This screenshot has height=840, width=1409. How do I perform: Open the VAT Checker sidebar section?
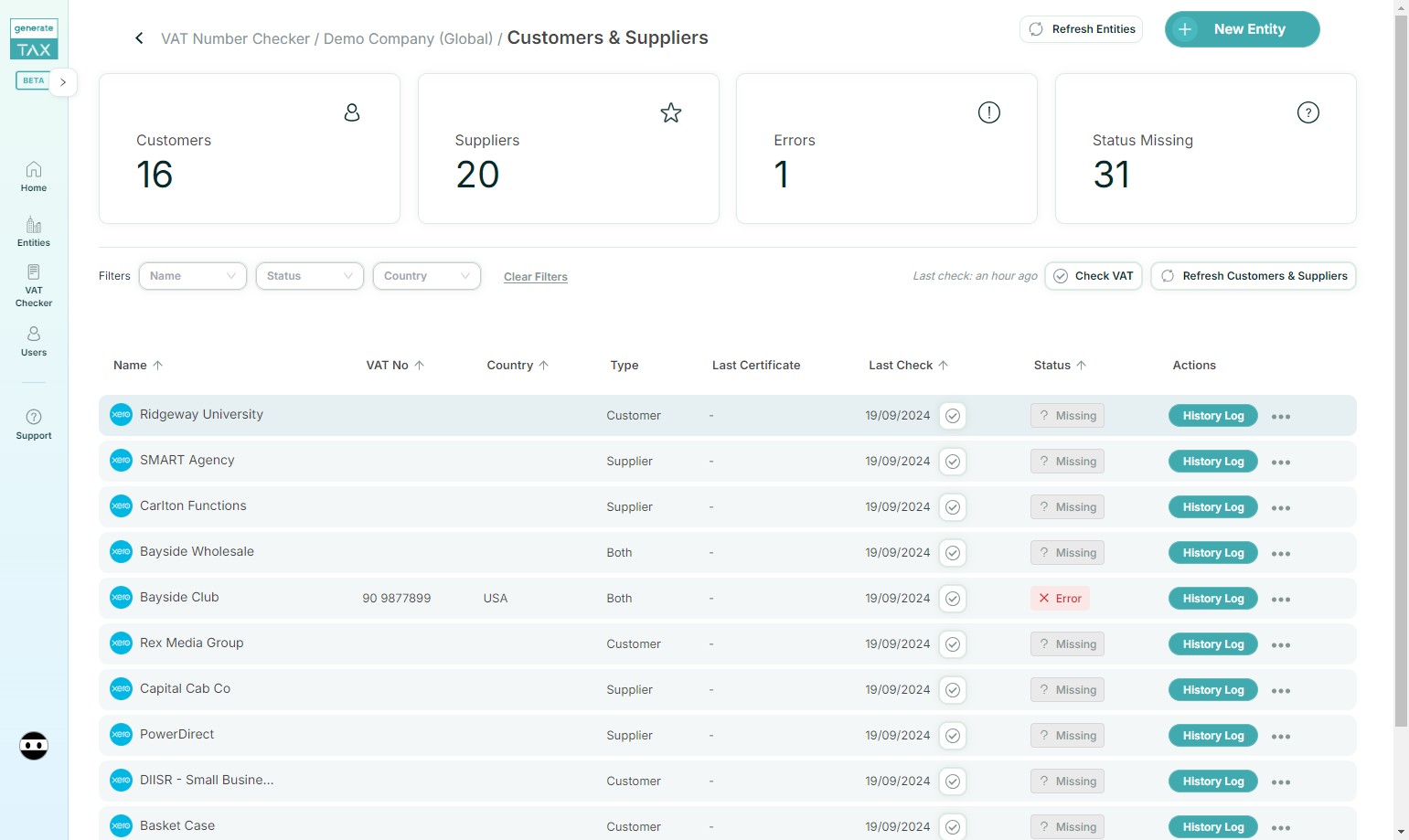point(34,285)
